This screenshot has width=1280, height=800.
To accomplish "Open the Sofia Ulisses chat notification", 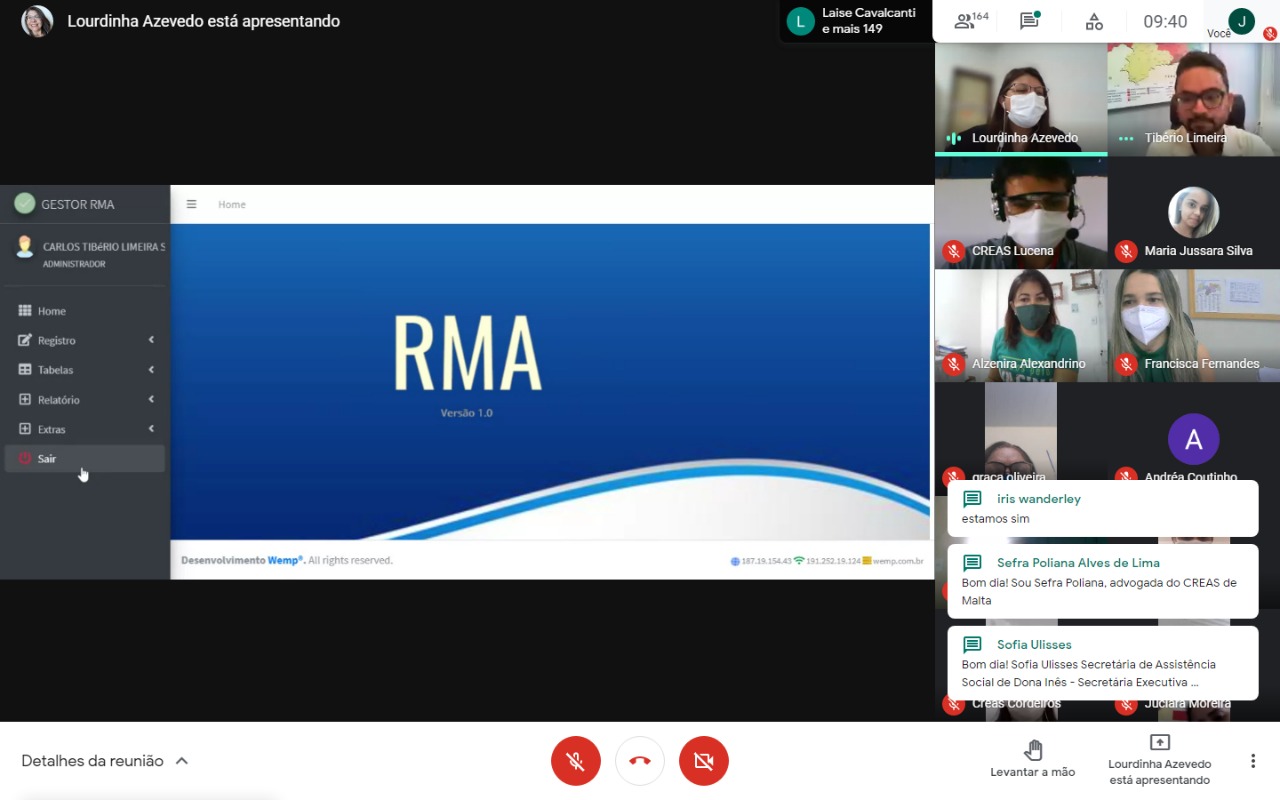I will (x=1102, y=663).
